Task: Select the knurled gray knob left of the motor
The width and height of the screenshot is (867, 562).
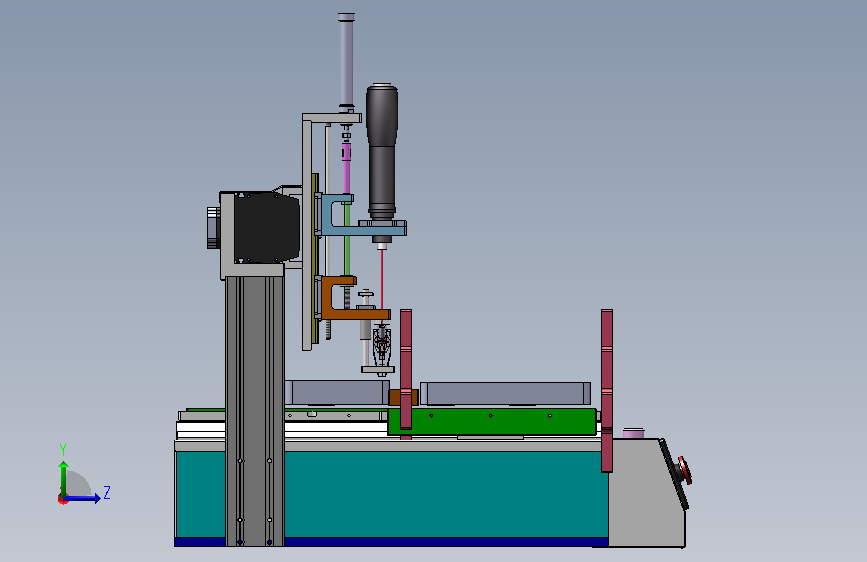Action: (x=213, y=227)
